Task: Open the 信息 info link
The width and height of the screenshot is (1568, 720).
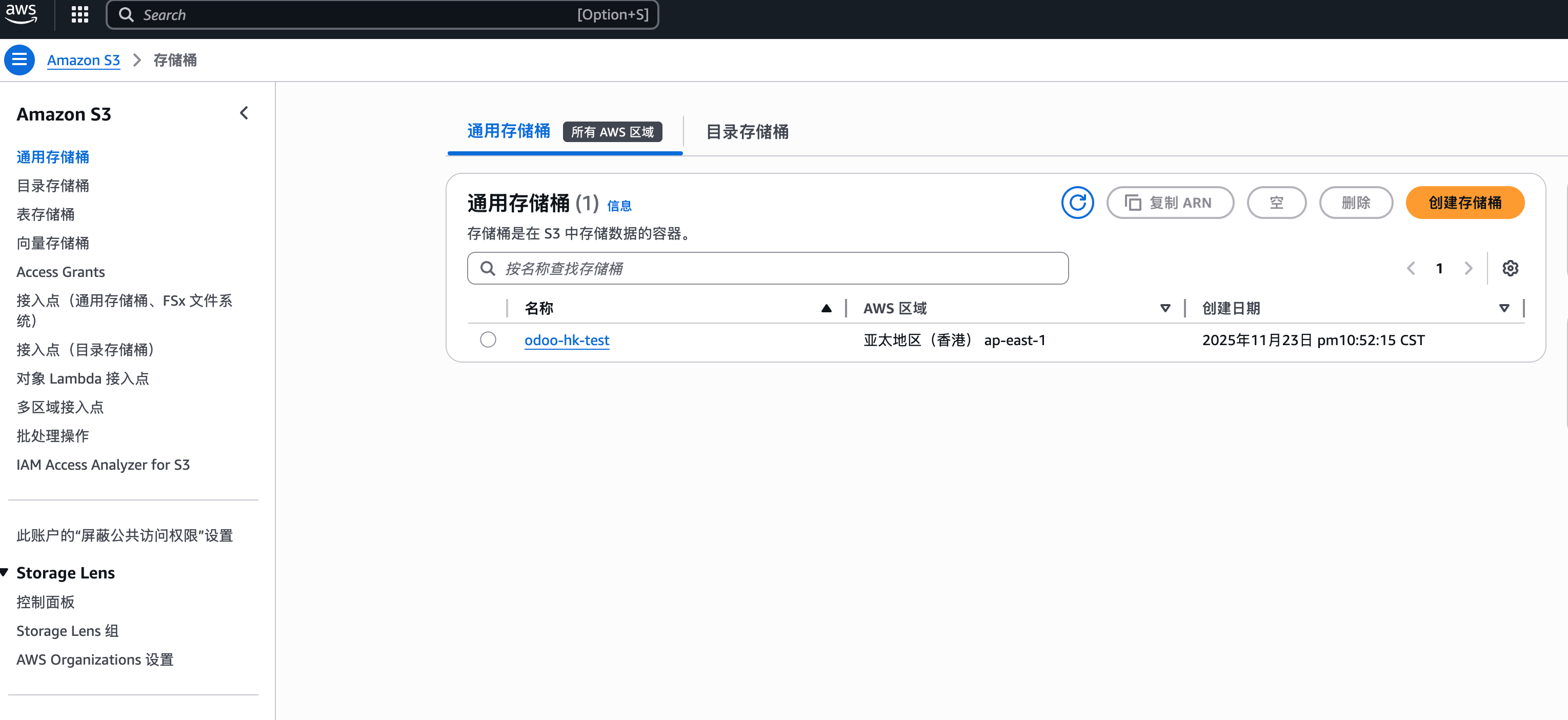Action: pyautogui.click(x=619, y=206)
